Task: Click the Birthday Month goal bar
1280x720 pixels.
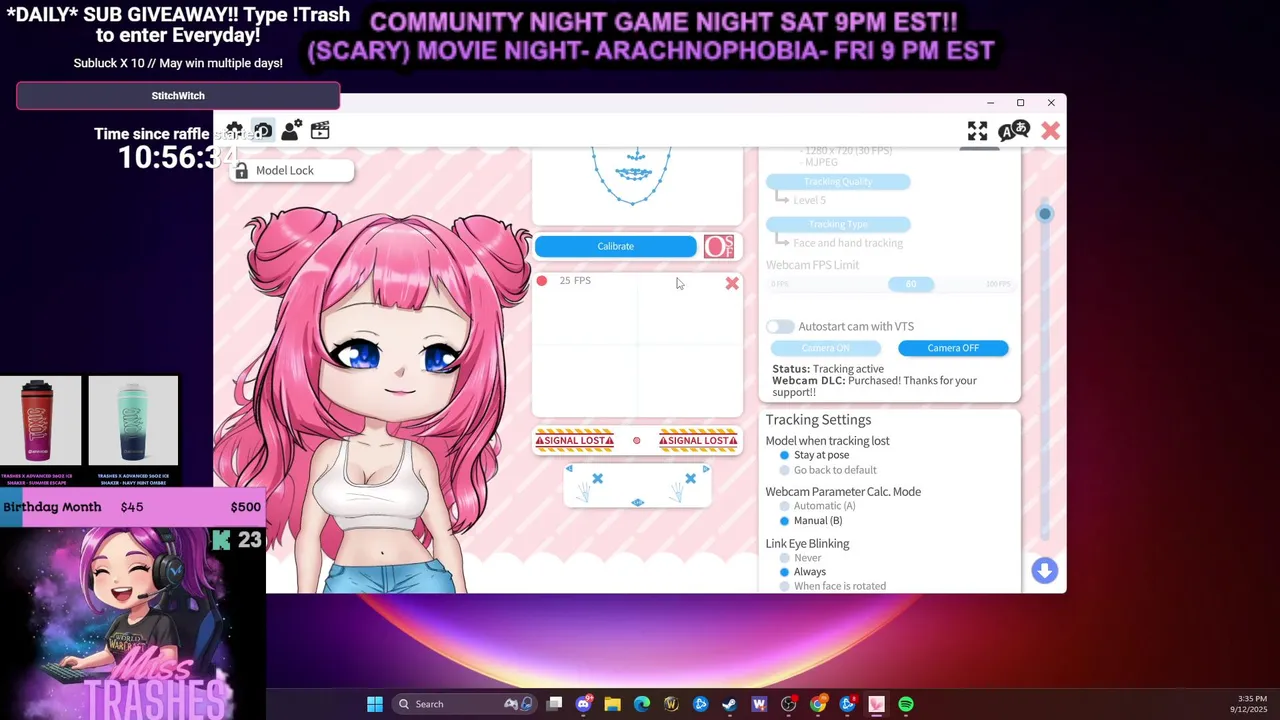Action: pos(133,507)
